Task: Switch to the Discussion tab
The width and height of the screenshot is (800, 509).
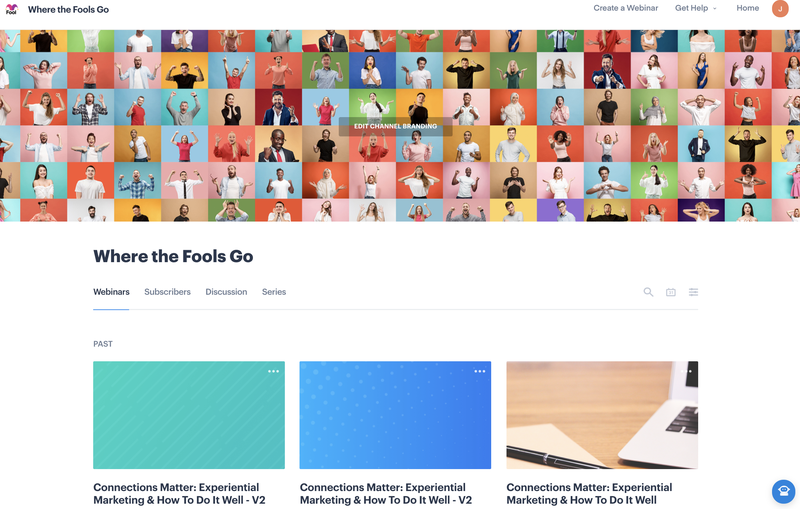Action: [226, 292]
